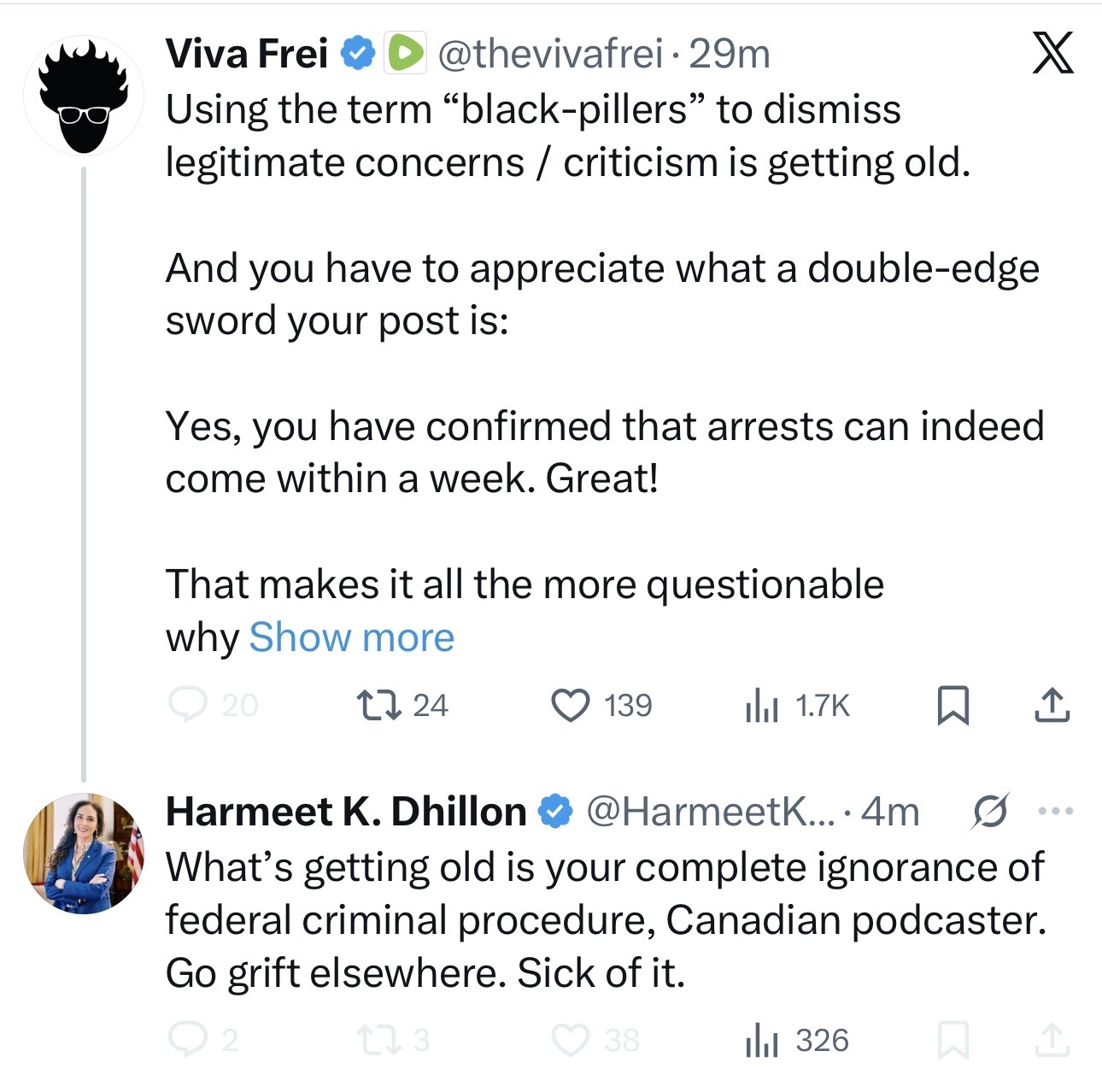Like Harmeet K. Dhillon's reply
This screenshot has height=1092, width=1102.
[570, 1040]
